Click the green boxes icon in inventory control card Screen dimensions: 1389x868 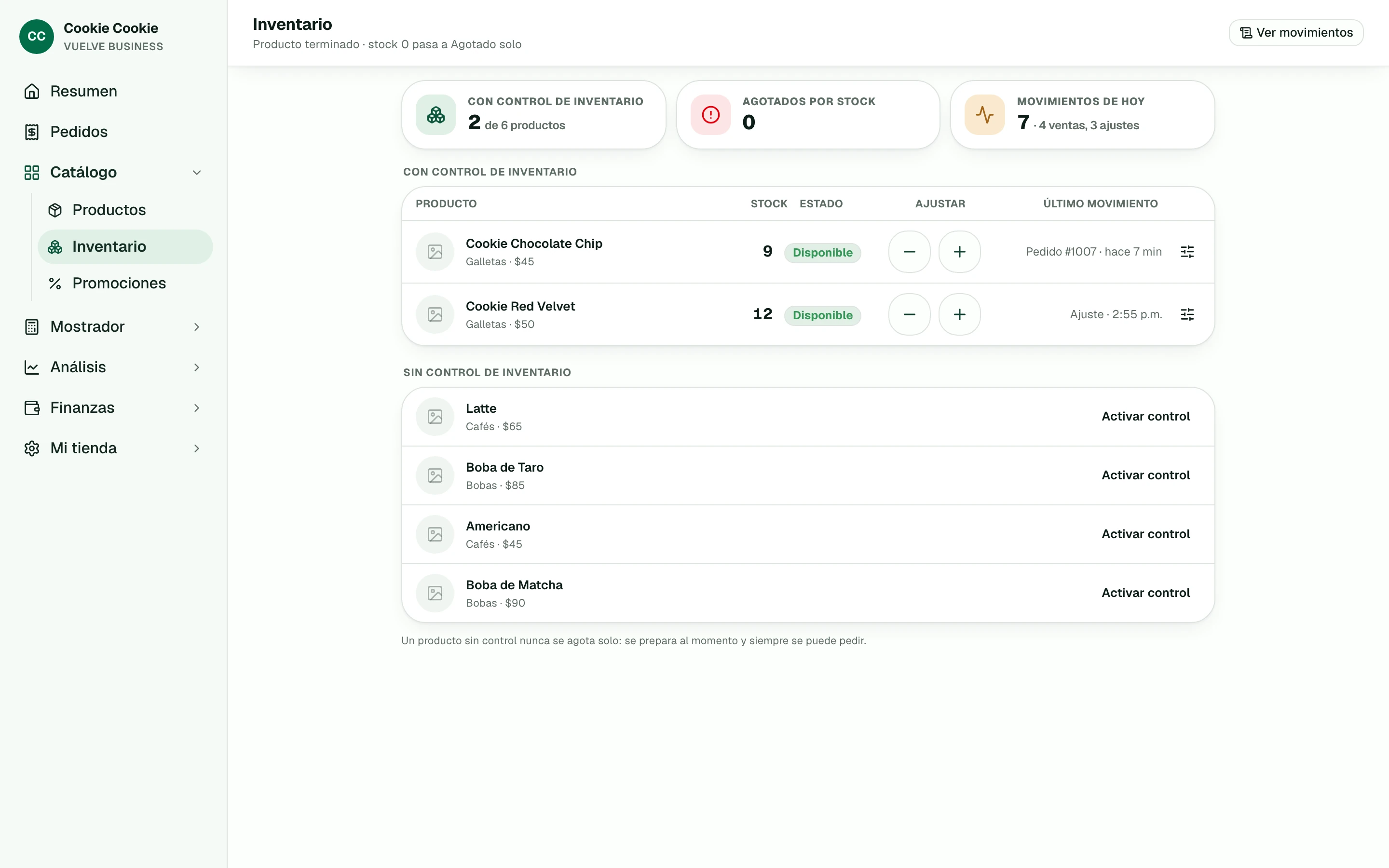[436, 115]
